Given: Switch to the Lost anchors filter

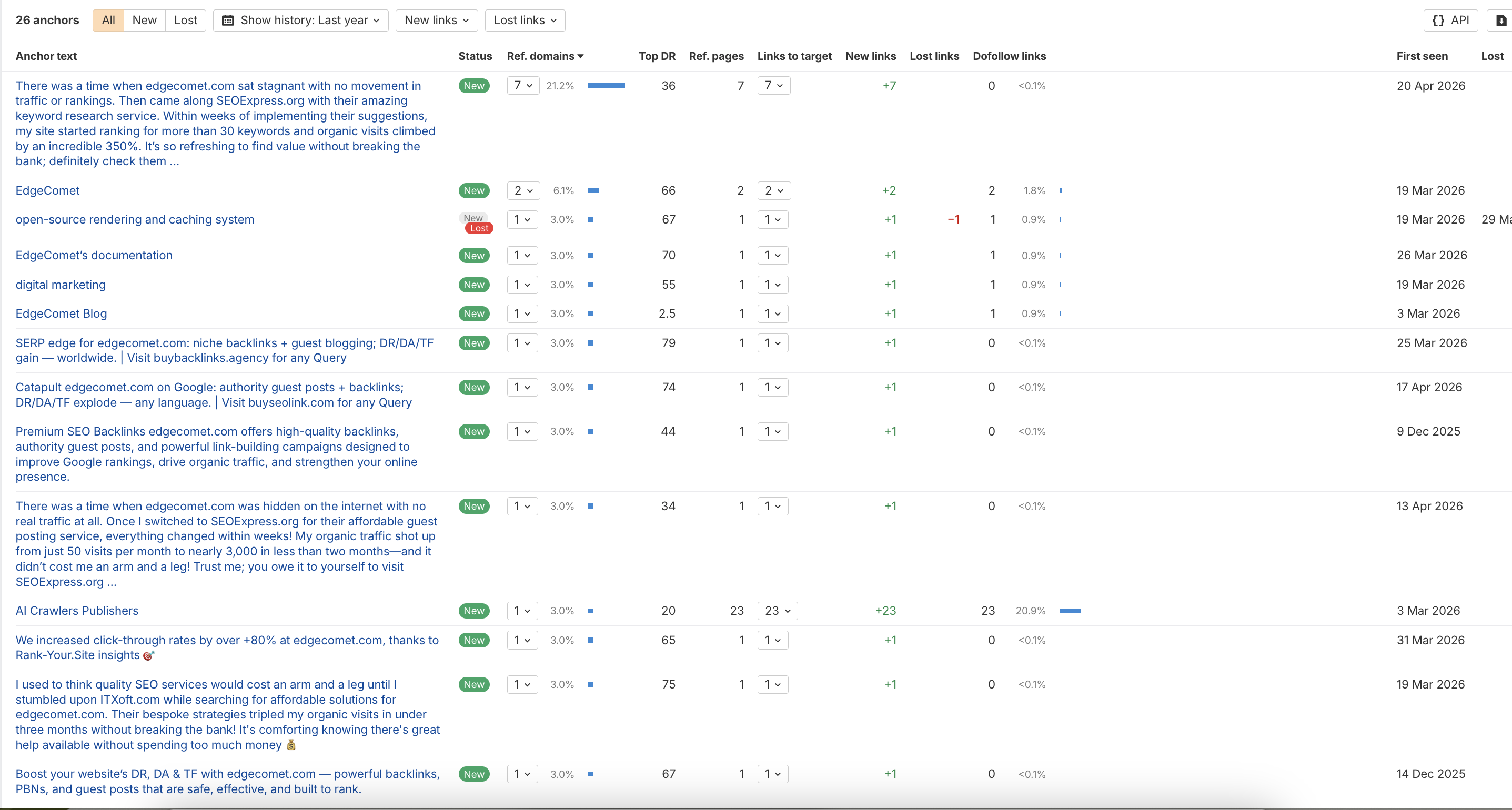Looking at the screenshot, I should click(186, 21).
